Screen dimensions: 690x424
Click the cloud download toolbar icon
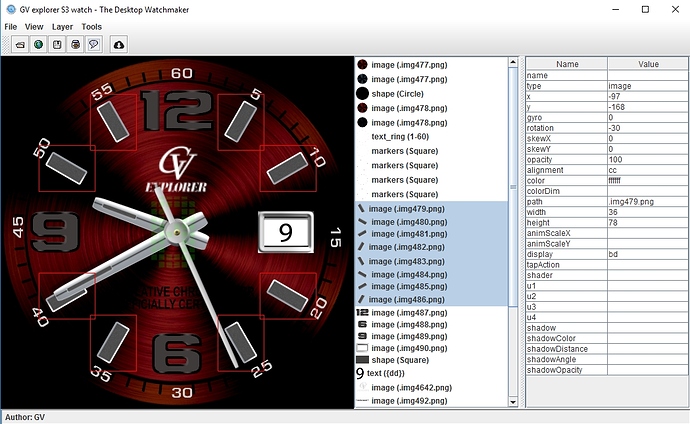(119, 45)
